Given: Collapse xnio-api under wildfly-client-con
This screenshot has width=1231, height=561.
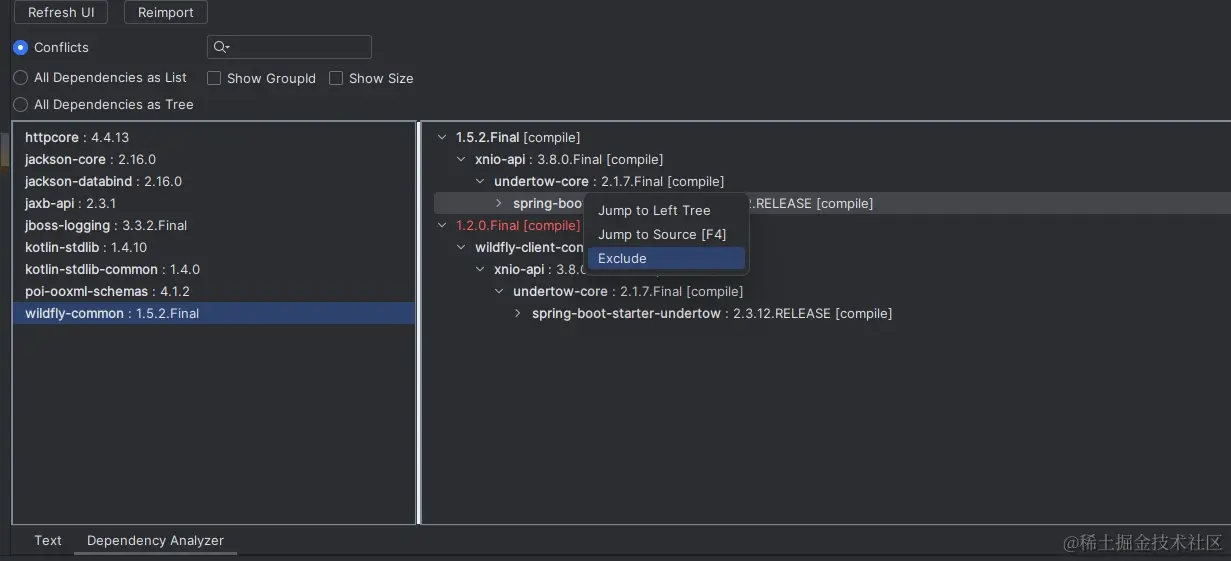Looking at the screenshot, I should [480, 269].
